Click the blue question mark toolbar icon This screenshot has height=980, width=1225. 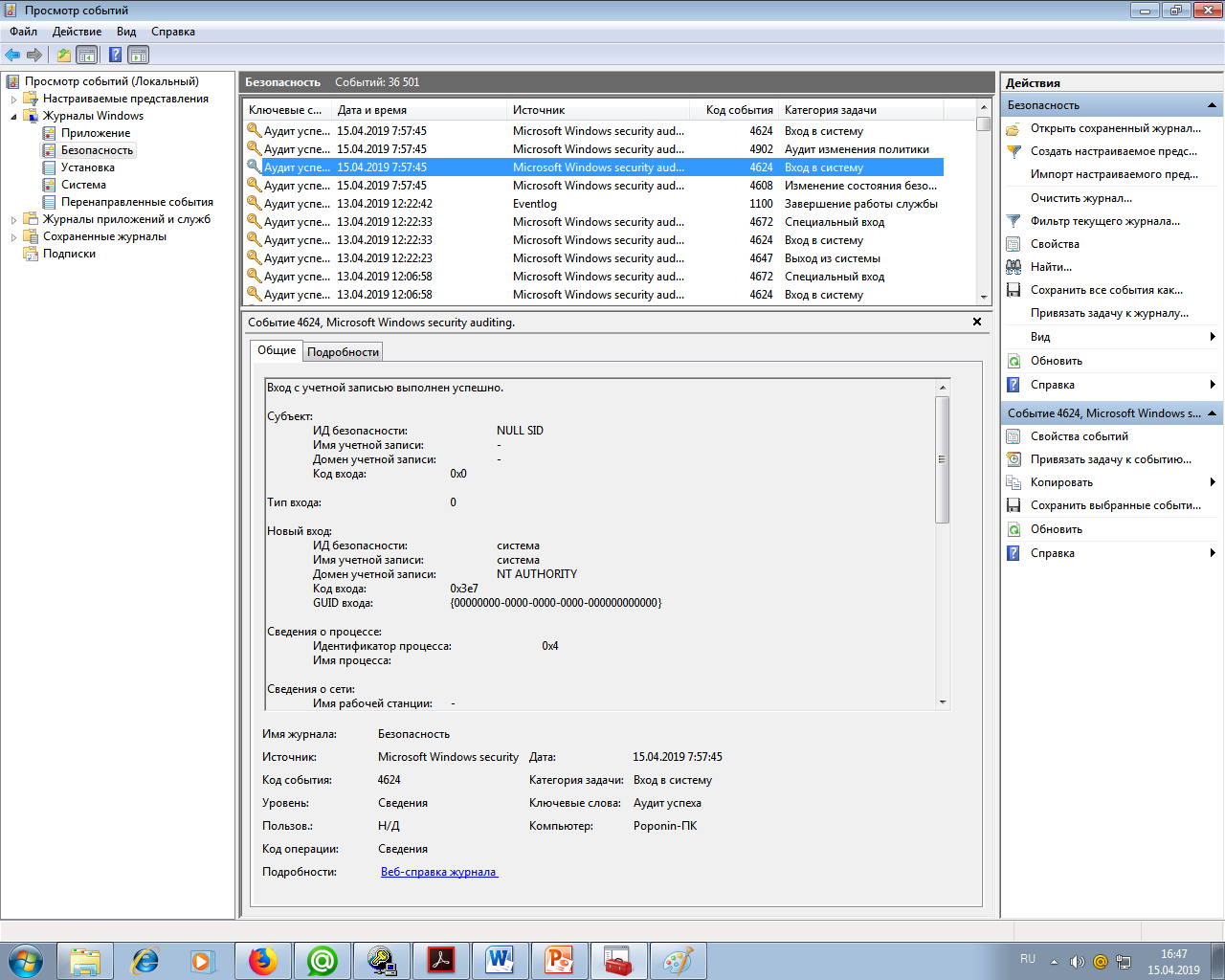(x=115, y=55)
